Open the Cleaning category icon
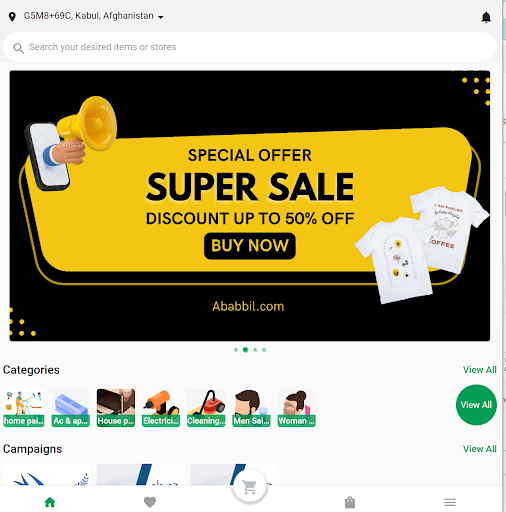The image size is (506, 512). pyautogui.click(x=206, y=408)
